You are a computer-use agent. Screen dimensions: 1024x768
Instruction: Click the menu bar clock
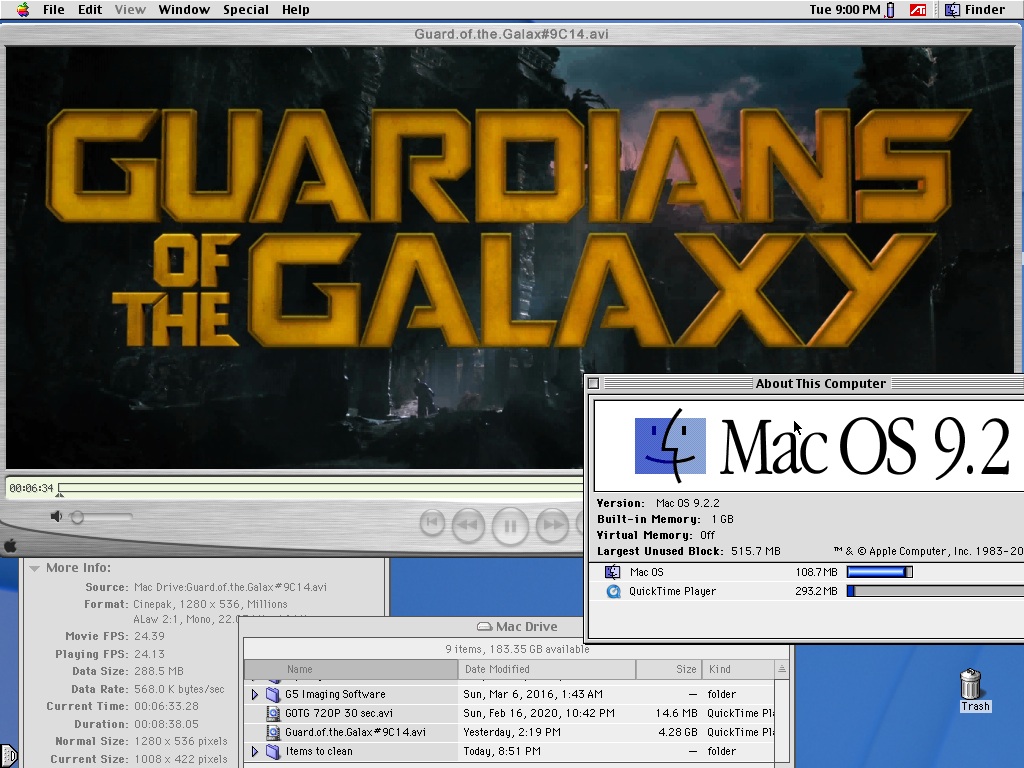pyautogui.click(x=844, y=10)
